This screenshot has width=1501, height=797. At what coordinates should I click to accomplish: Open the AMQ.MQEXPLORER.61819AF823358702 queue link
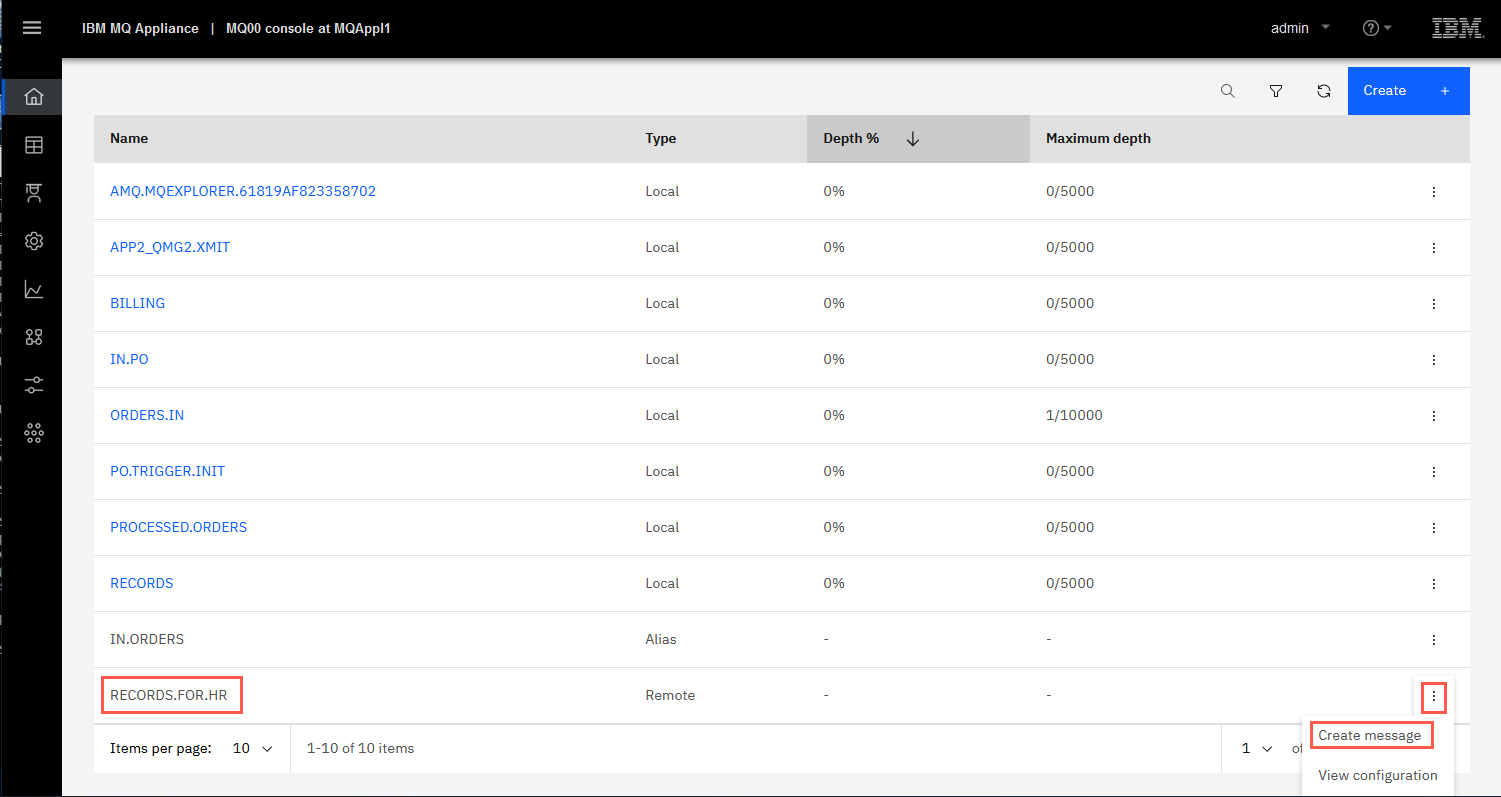pos(243,191)
